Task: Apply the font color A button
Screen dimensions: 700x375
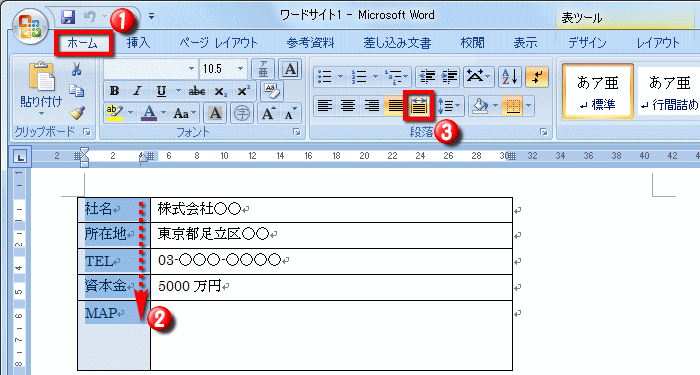Action: click(x=149, y=113)
